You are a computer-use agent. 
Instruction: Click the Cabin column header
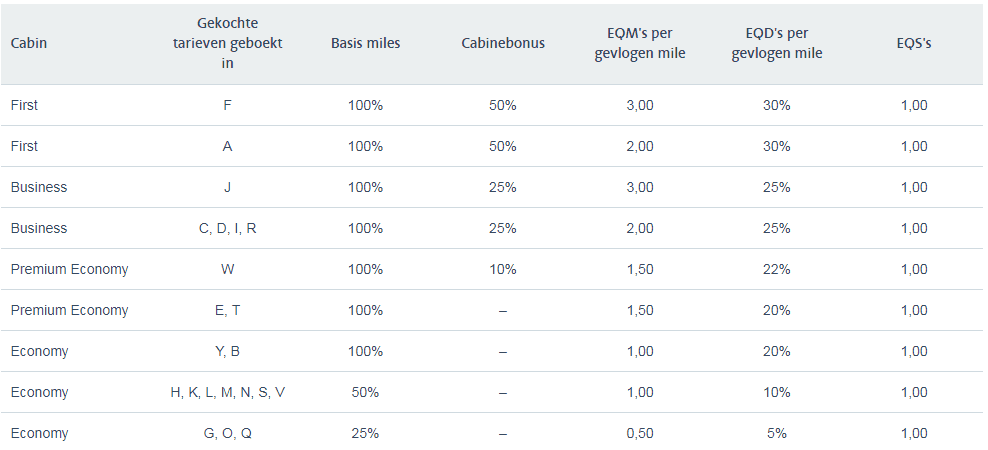pos(29,44)
